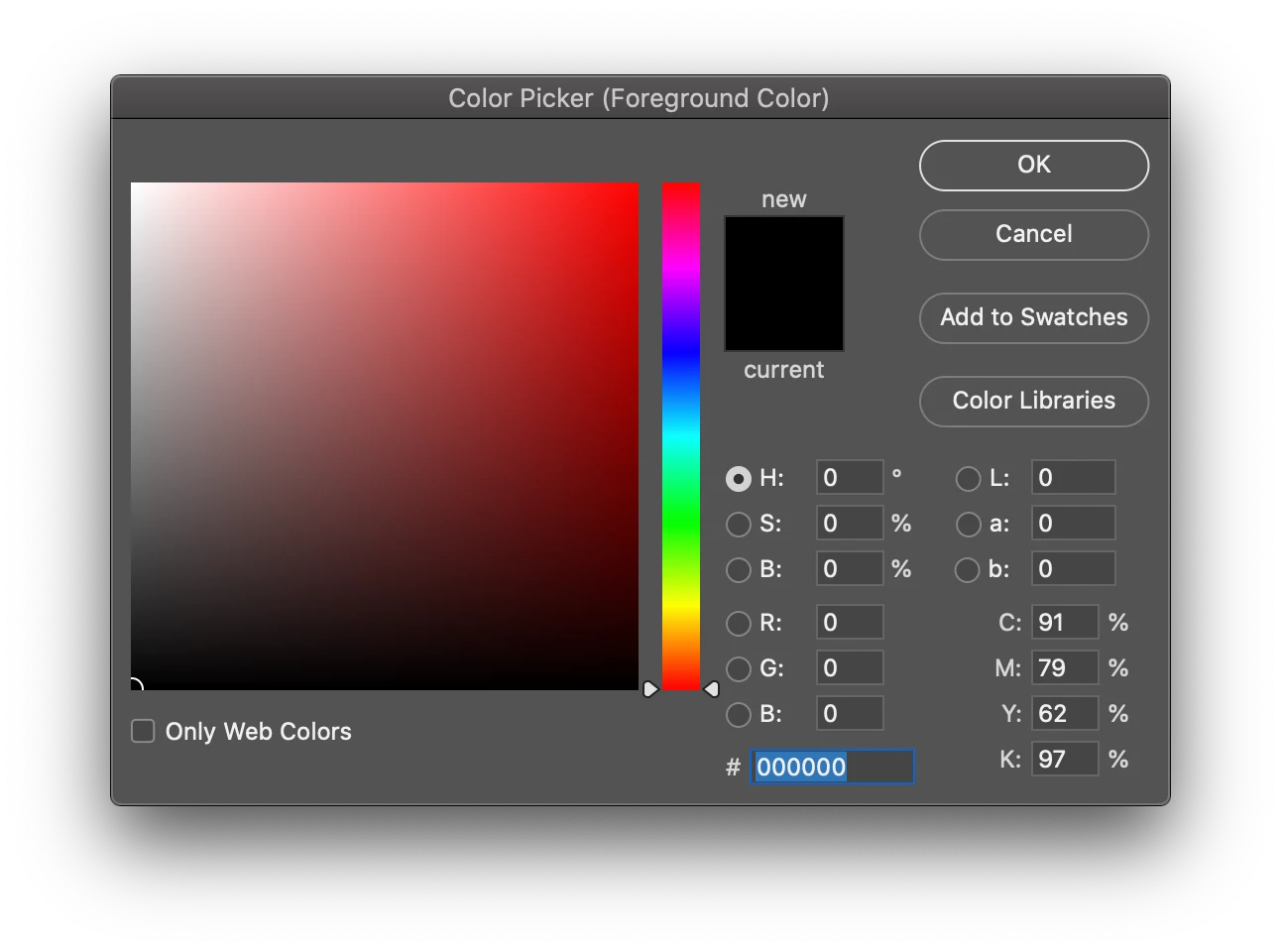This screenshot has width=1281, height=952.
Task: Select the L (lightness) radio button
Action: click(968, 478)
